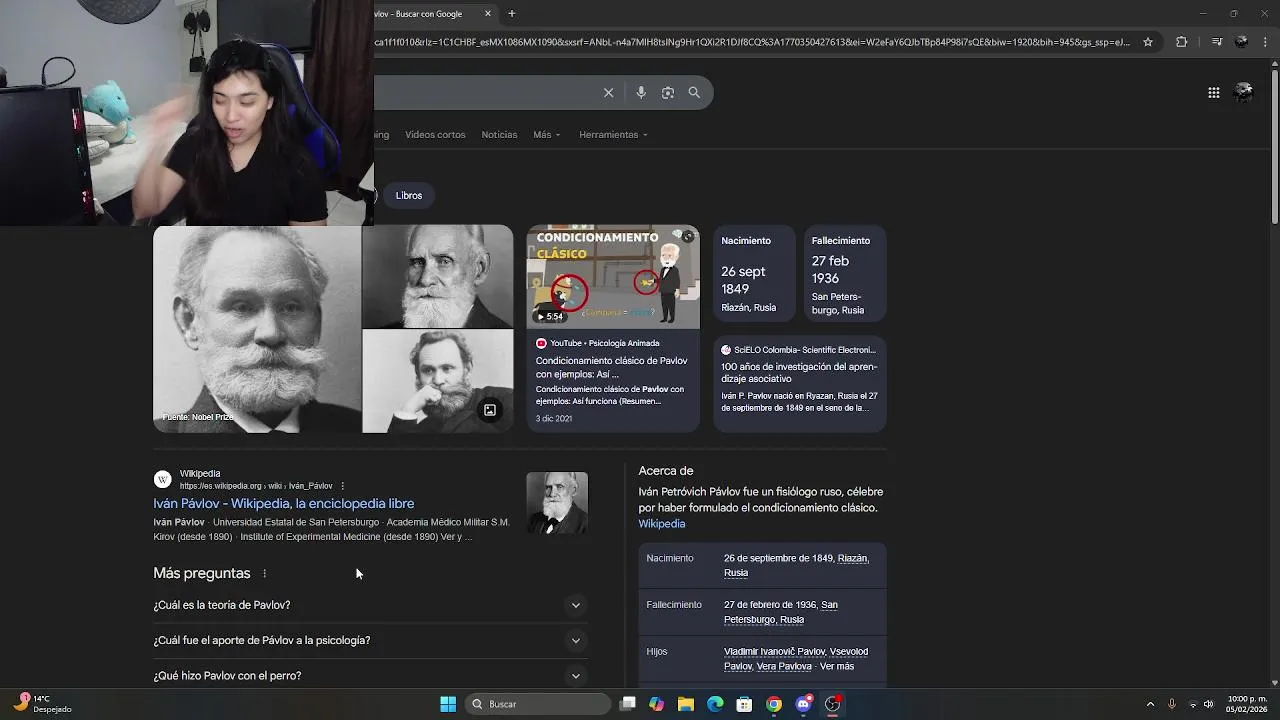Open Chrome three-dot menu

(1267, 42)
